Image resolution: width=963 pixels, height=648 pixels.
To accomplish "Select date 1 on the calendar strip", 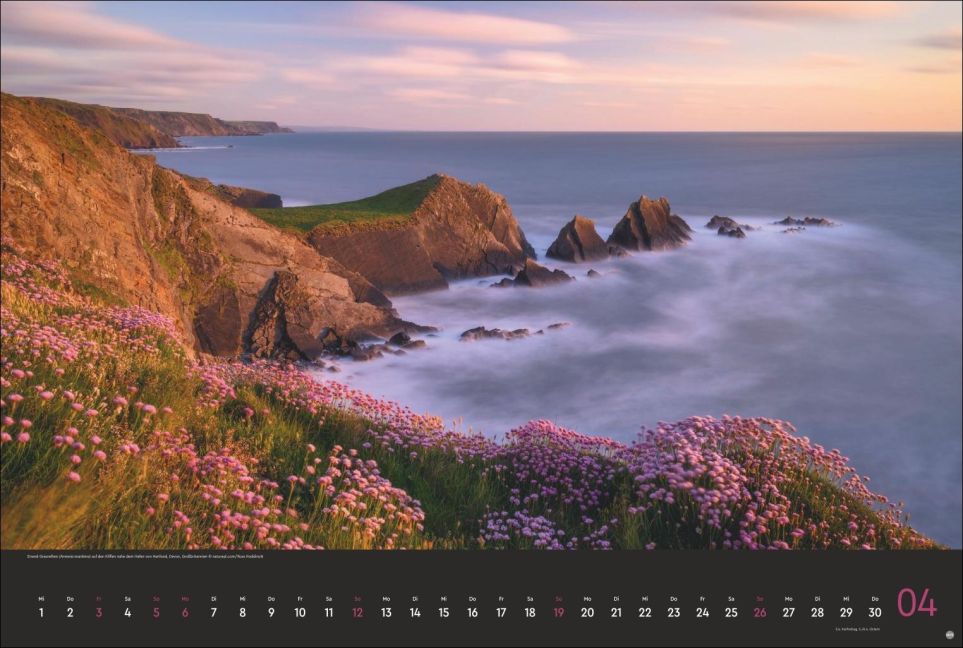I will coord(41,612).
